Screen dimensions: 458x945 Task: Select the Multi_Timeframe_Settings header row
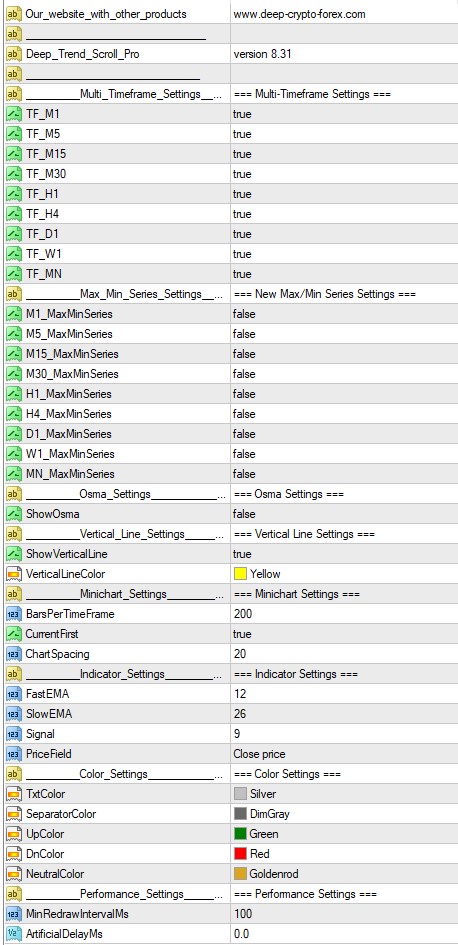pyautogui.click(x=229, y=94)
